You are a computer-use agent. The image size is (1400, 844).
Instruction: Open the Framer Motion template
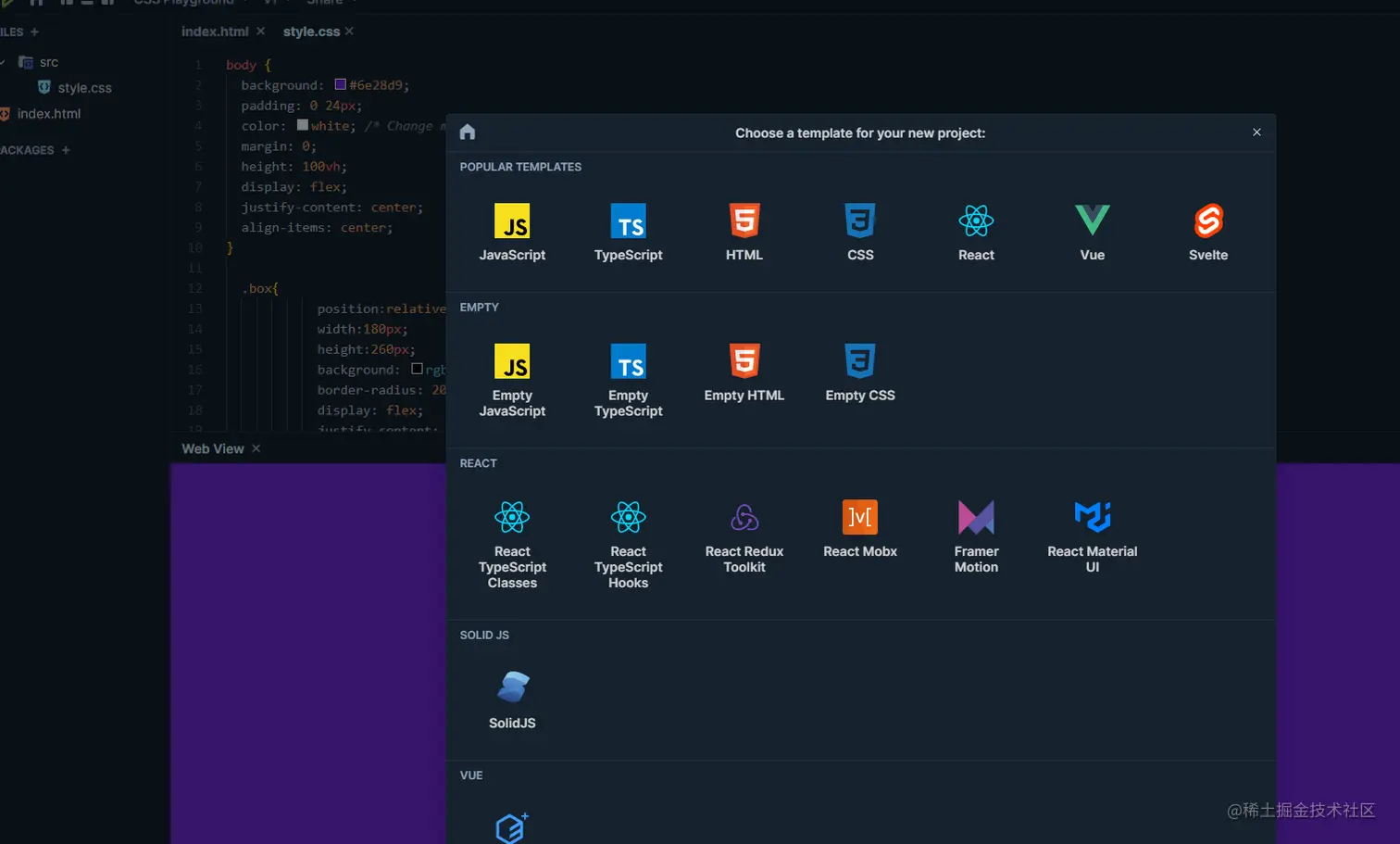point(976,536)
